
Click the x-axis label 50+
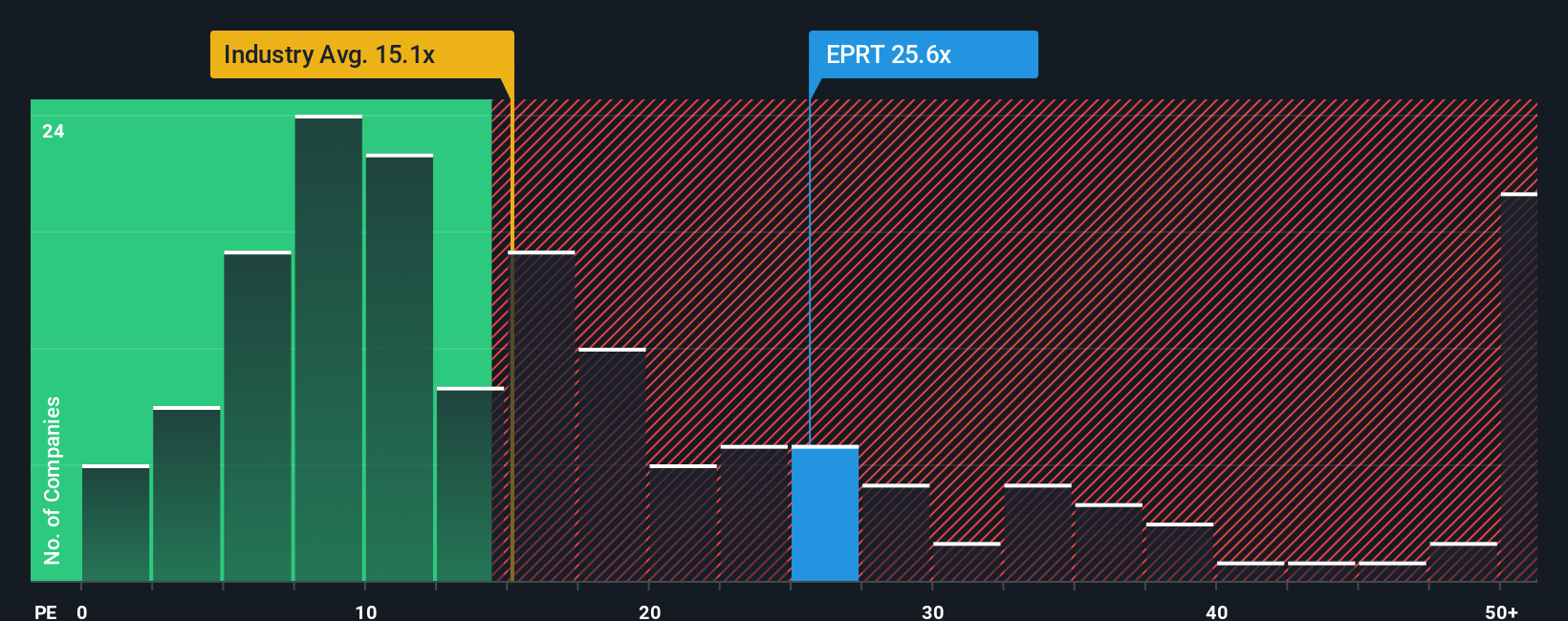click(x=1501, y=612)
